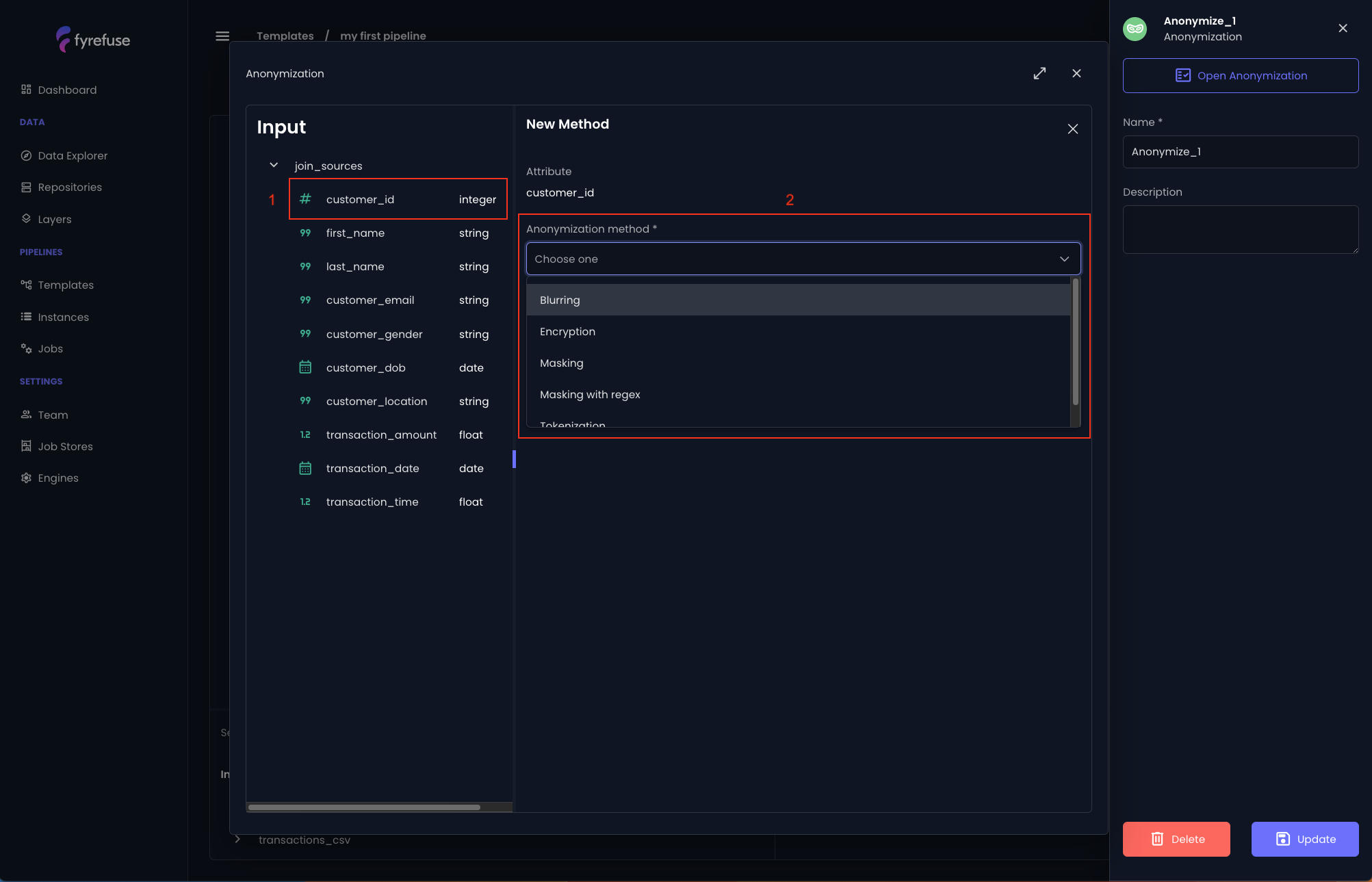The height and width of the screenshot is (882, 1372).
Task: Click the method list scrollbar
Action: coord(1076,341)
